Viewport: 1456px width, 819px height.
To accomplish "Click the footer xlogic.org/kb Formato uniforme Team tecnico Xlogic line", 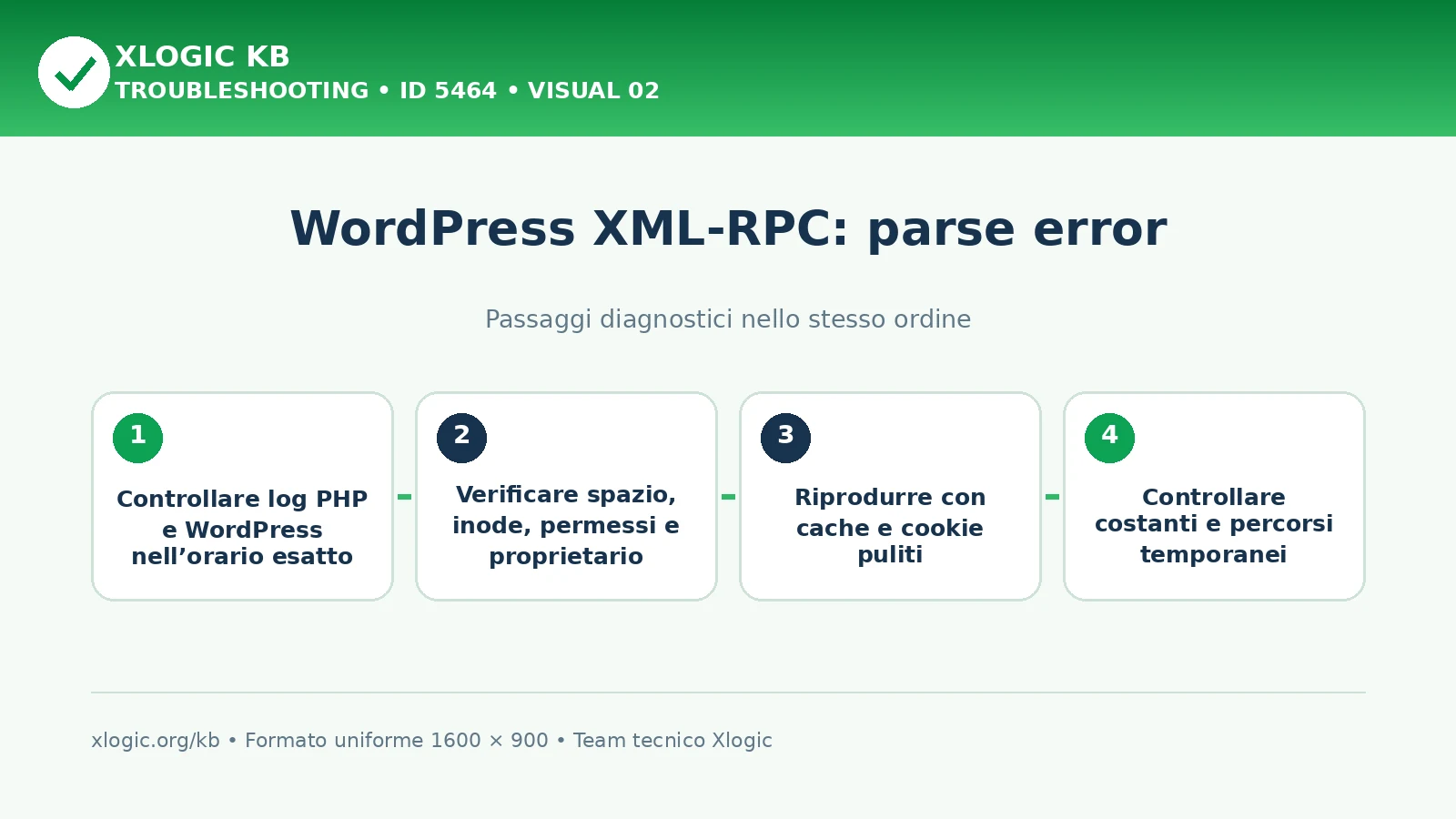I will (x=431, y=741).
